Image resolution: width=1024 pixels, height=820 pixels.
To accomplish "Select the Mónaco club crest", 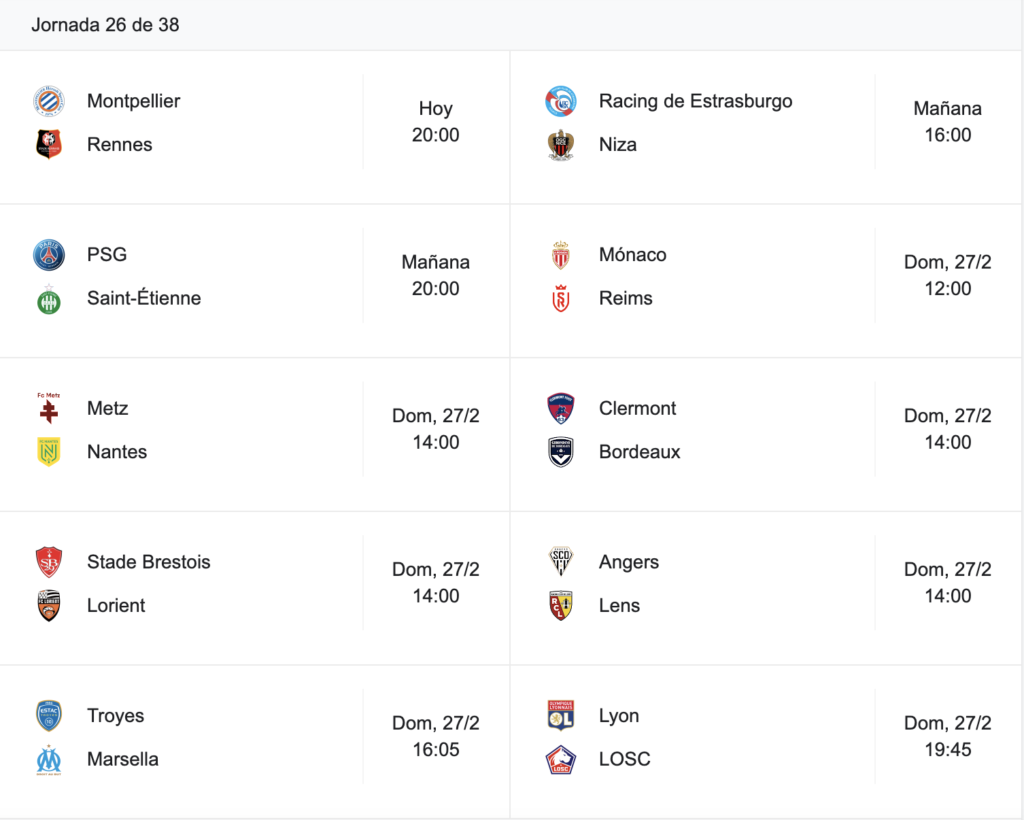I will click(x=561, y=255).
